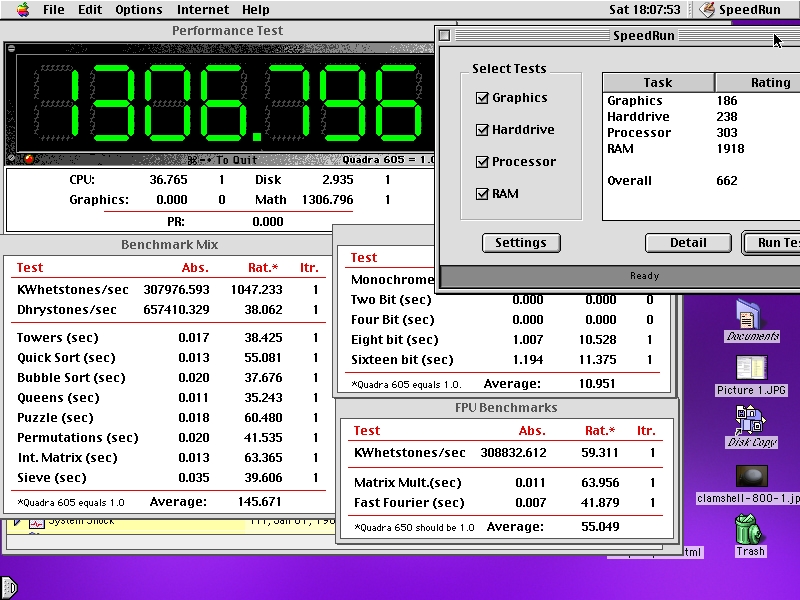The height and width of the screenshot is (600, 800).
Task: Click the PR value 0.000
Action: click(267, 221)
